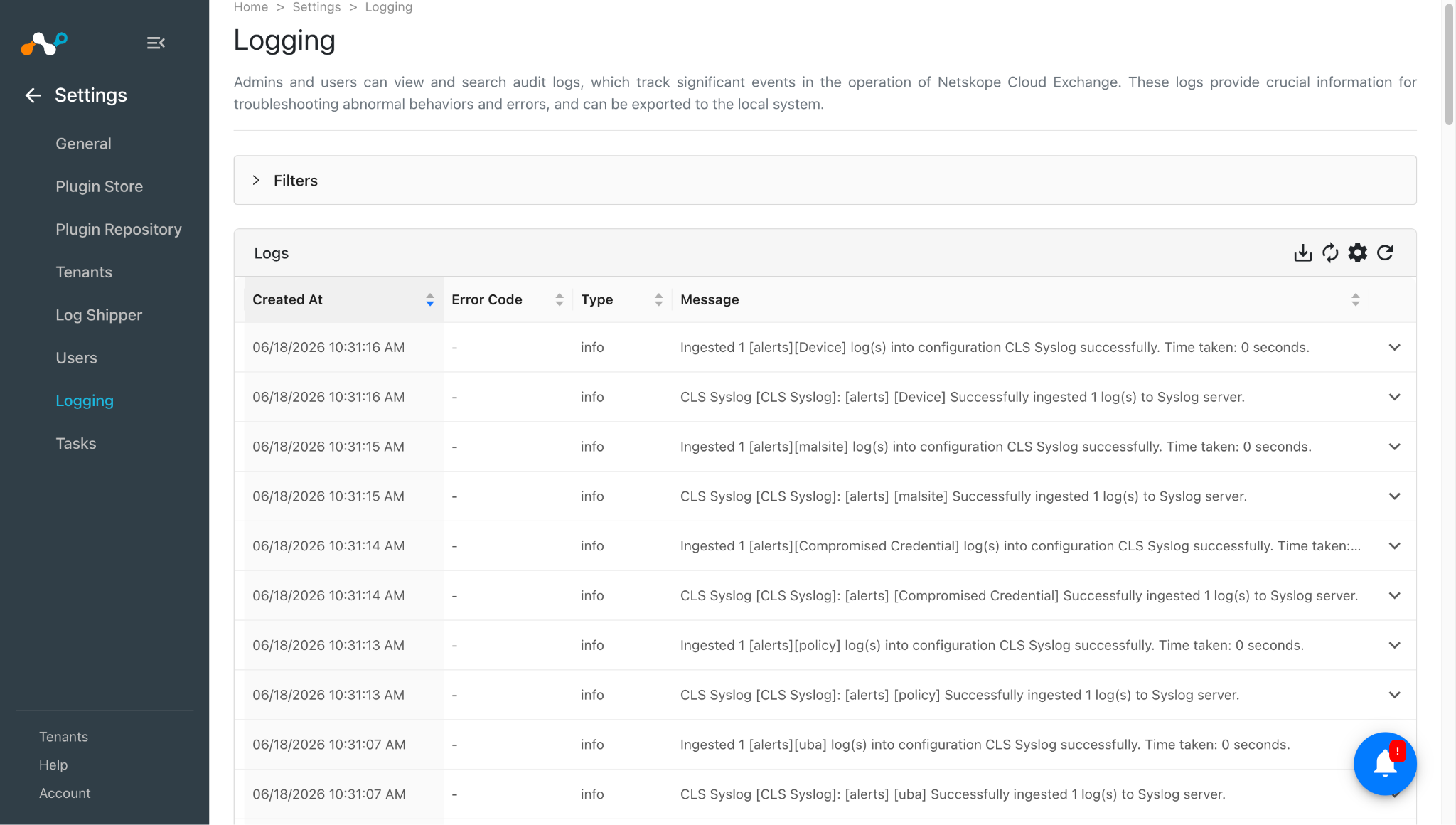Open Plugin Repository menu item

click(x=119, y=229)
